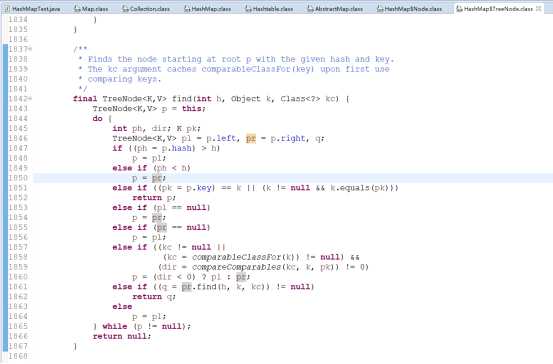Viewport: 553px width, 364px height.
Task: Click 'this' keyword on line 1043
Action: click(x=192, y=109)
